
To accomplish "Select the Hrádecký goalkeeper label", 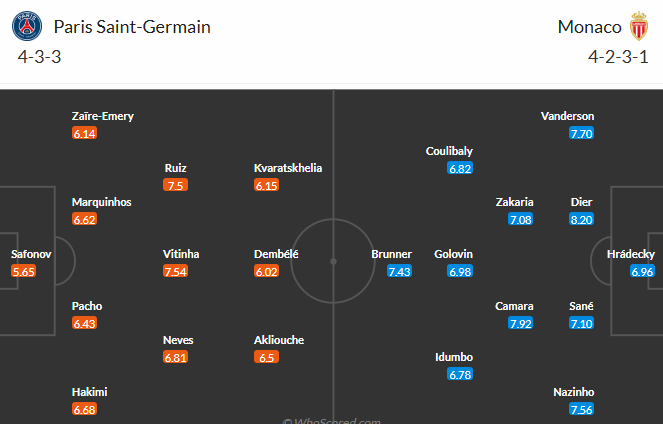I will [631, 254].
